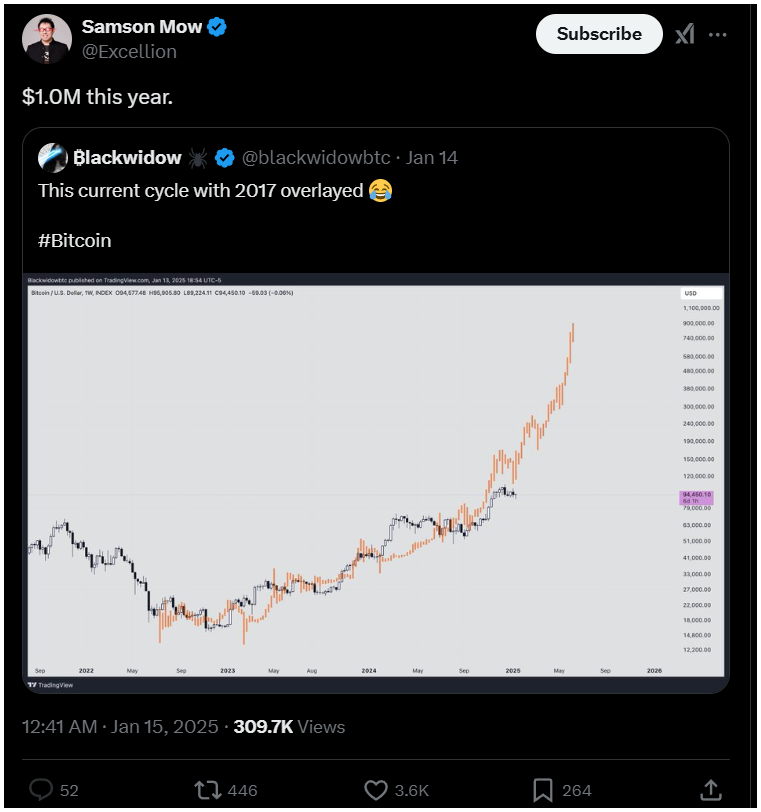The image size is (761, 812).
Task: Click Samson Mow's blue verified badge
Action: [217, 27]
